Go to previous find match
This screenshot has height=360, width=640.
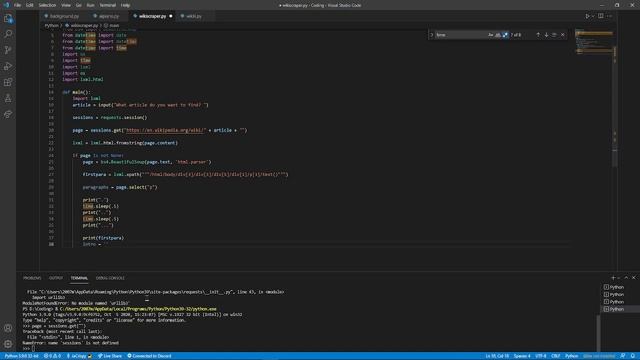coord(538,35)
